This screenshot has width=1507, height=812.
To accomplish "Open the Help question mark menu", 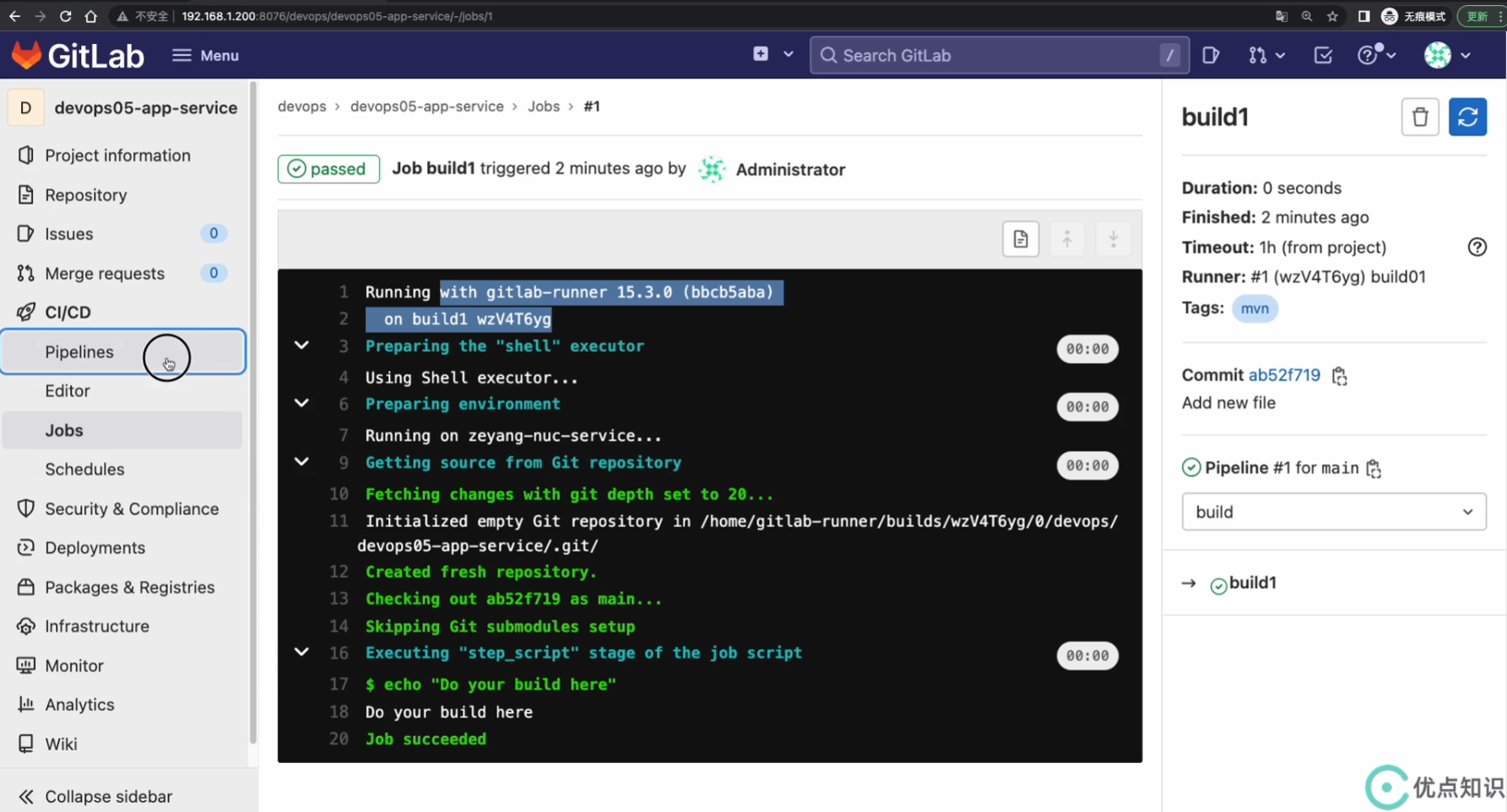I will point(1376,56).
